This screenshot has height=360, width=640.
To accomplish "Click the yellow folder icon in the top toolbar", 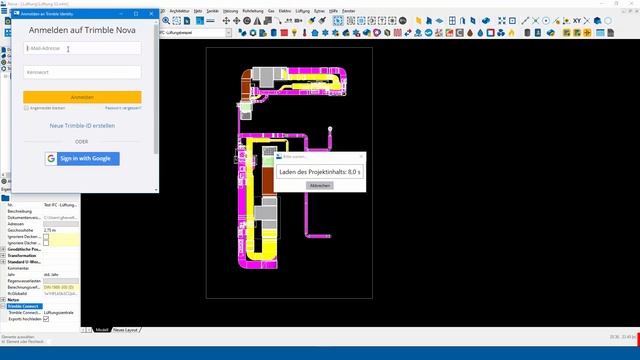I will click(418, 20).
